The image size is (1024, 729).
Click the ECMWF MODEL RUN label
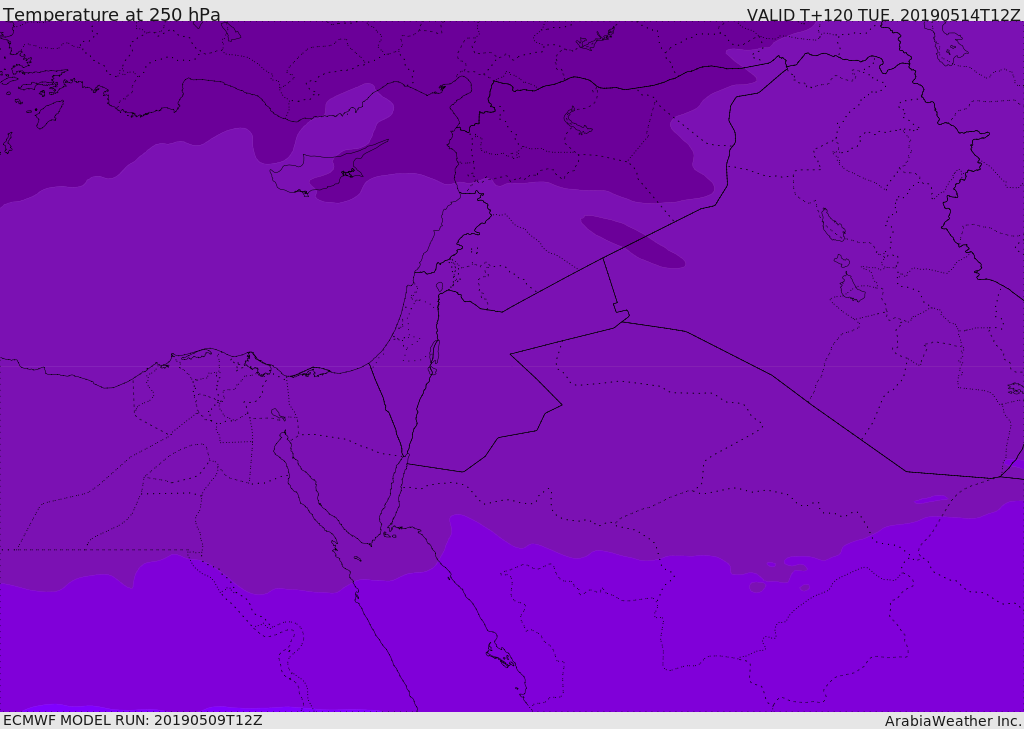132,720
